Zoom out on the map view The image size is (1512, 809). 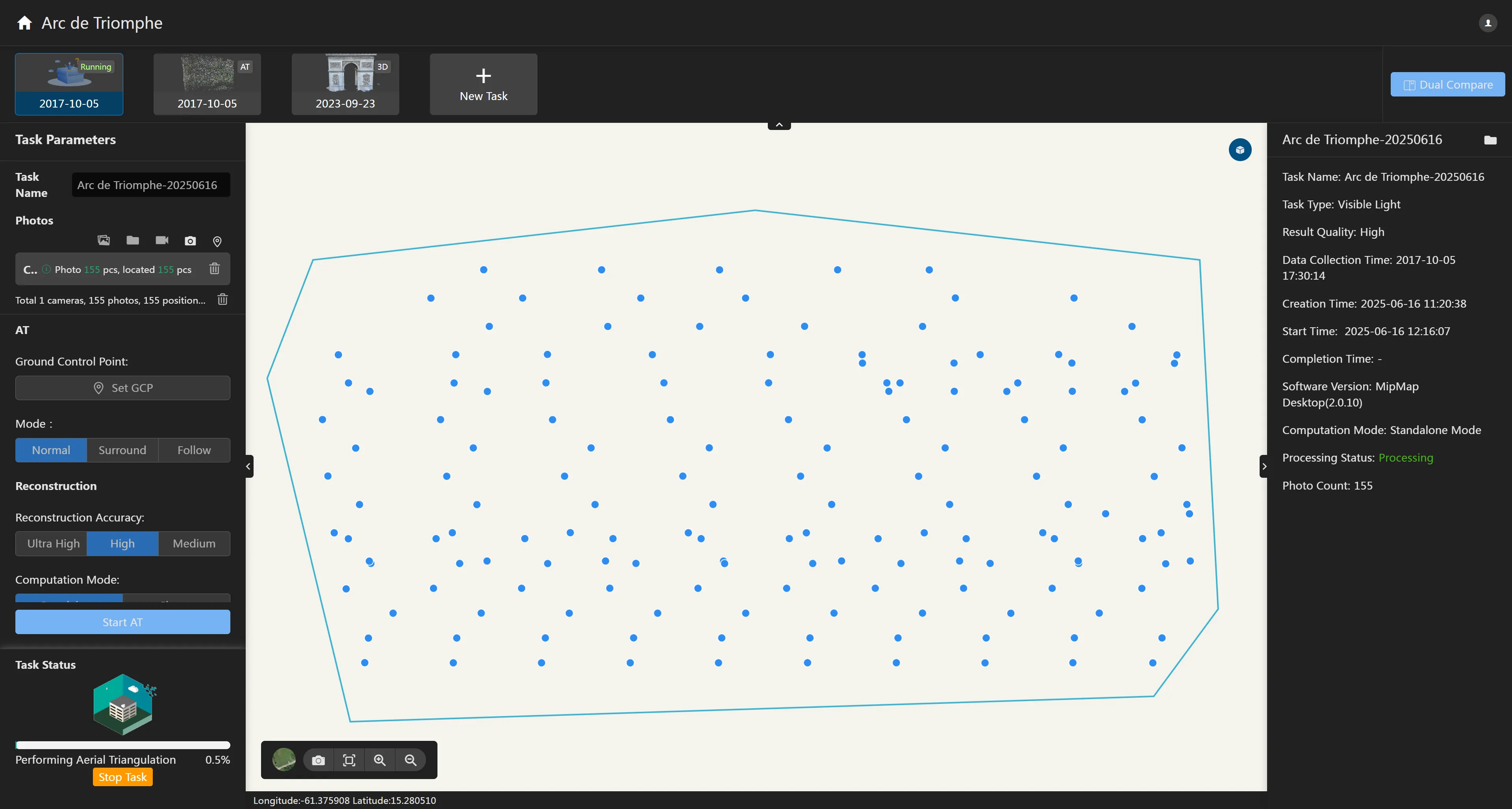point(410,760)
